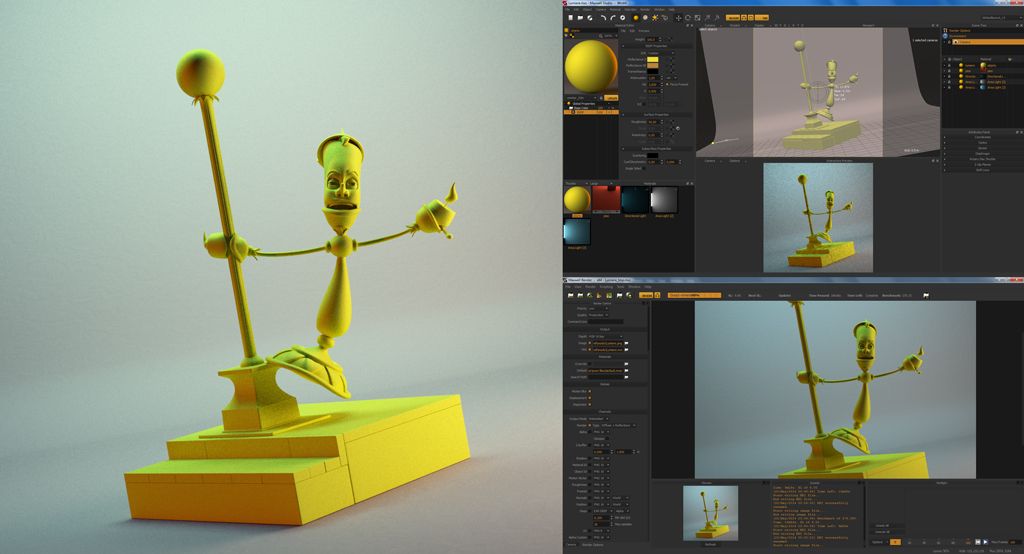Screen dimensions: 1024x554
Task: Click the Reflectance 0 yellow color swatch
Action: coord(652,59)
